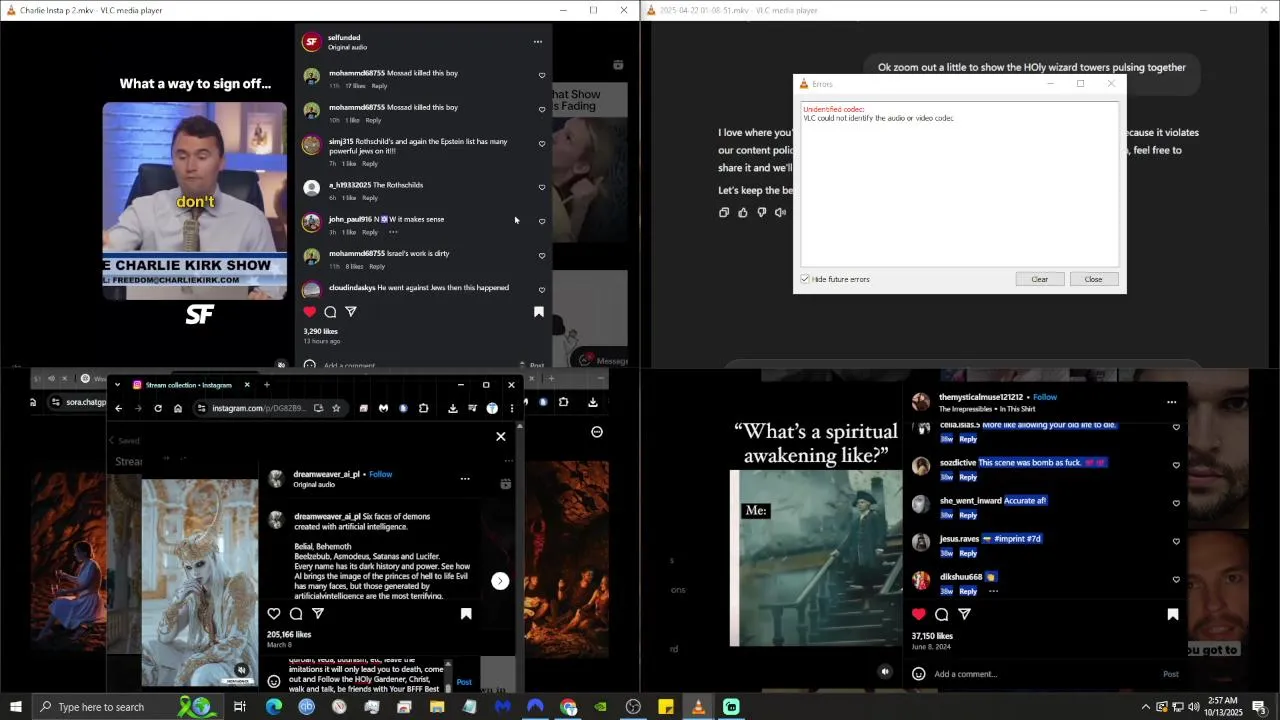Like simj315's Rothschild's comment
The height and width of the screenshot is (720, 1280).
[542, 144]
